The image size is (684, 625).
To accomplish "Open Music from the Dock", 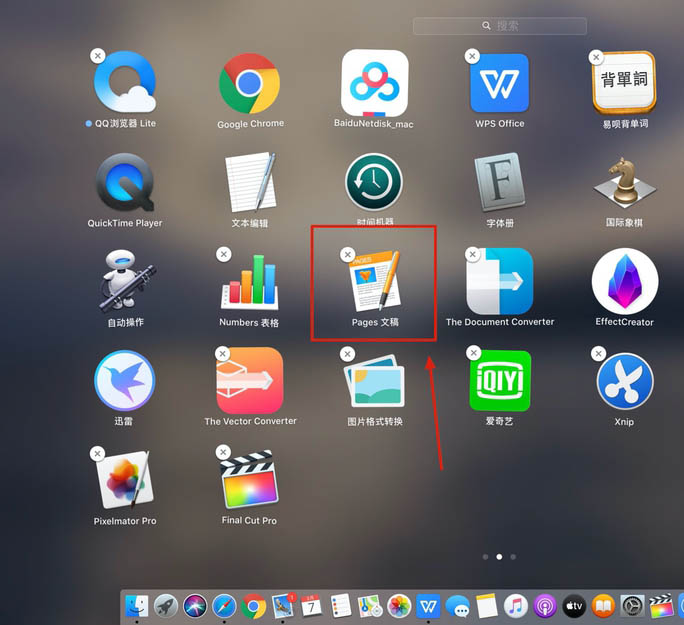I will click(516, 606).
